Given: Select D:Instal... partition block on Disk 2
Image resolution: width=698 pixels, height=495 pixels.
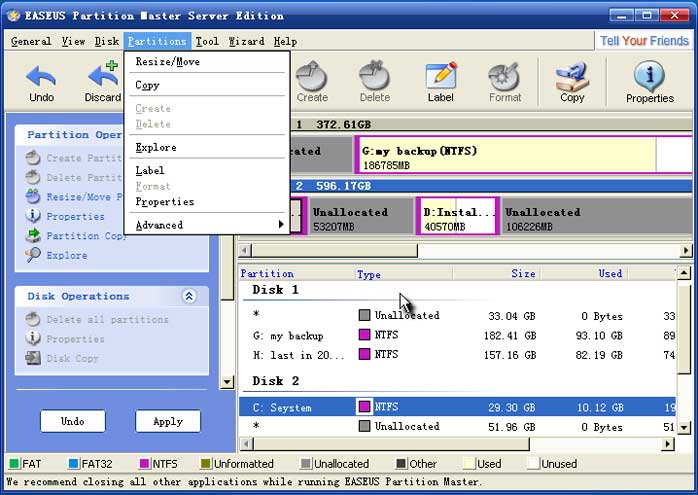Looking at the screenshot, I should [x=457, y=216].
